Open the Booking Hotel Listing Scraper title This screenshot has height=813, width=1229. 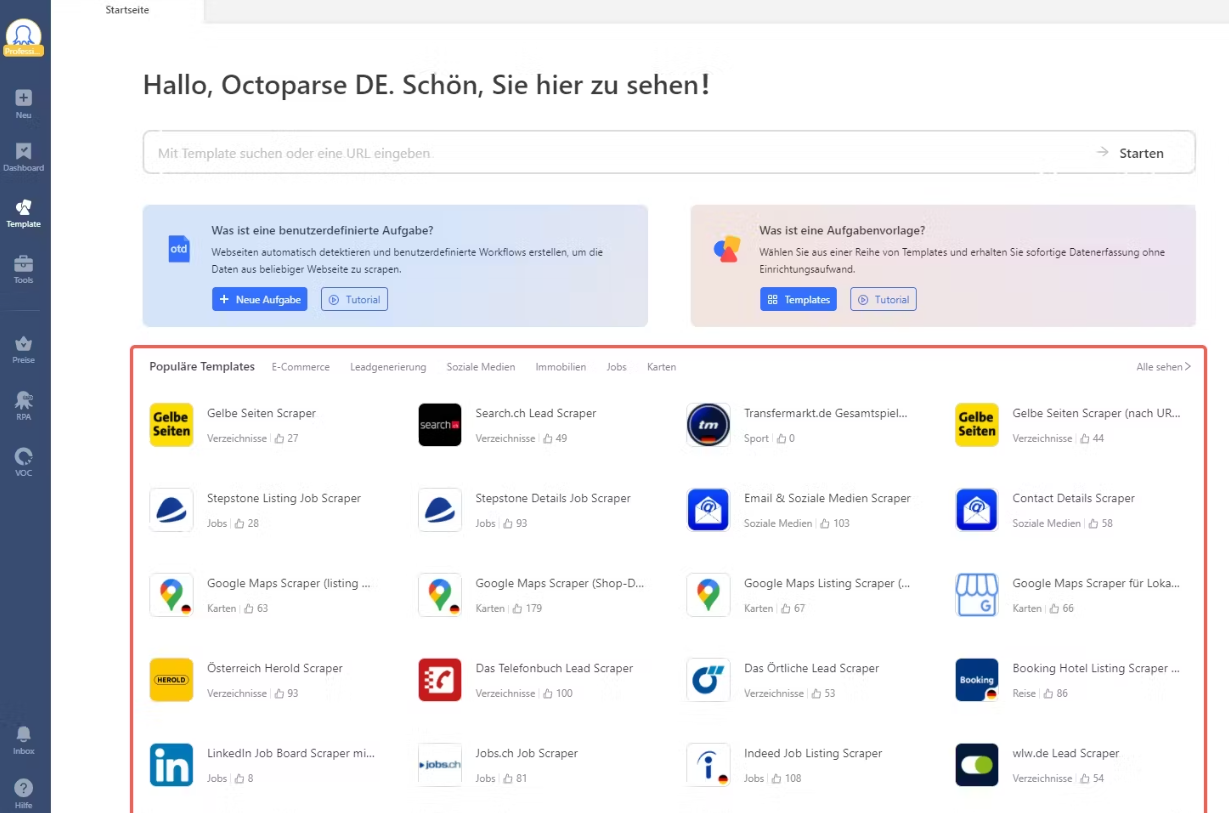click(x=1096, y=668)
